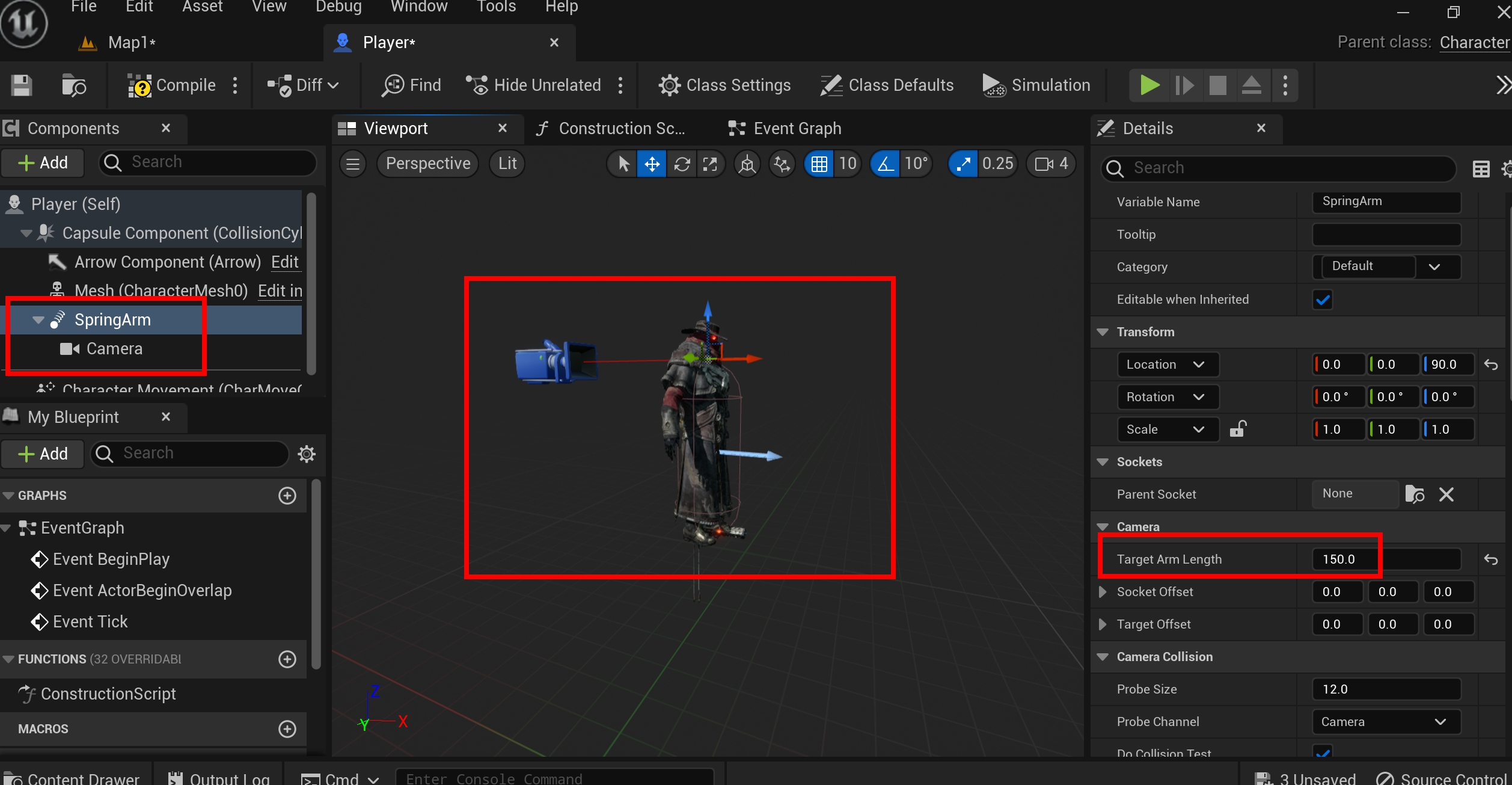
Task: Reset Location to default with arrow icon
Action: tap(1491, 365)
